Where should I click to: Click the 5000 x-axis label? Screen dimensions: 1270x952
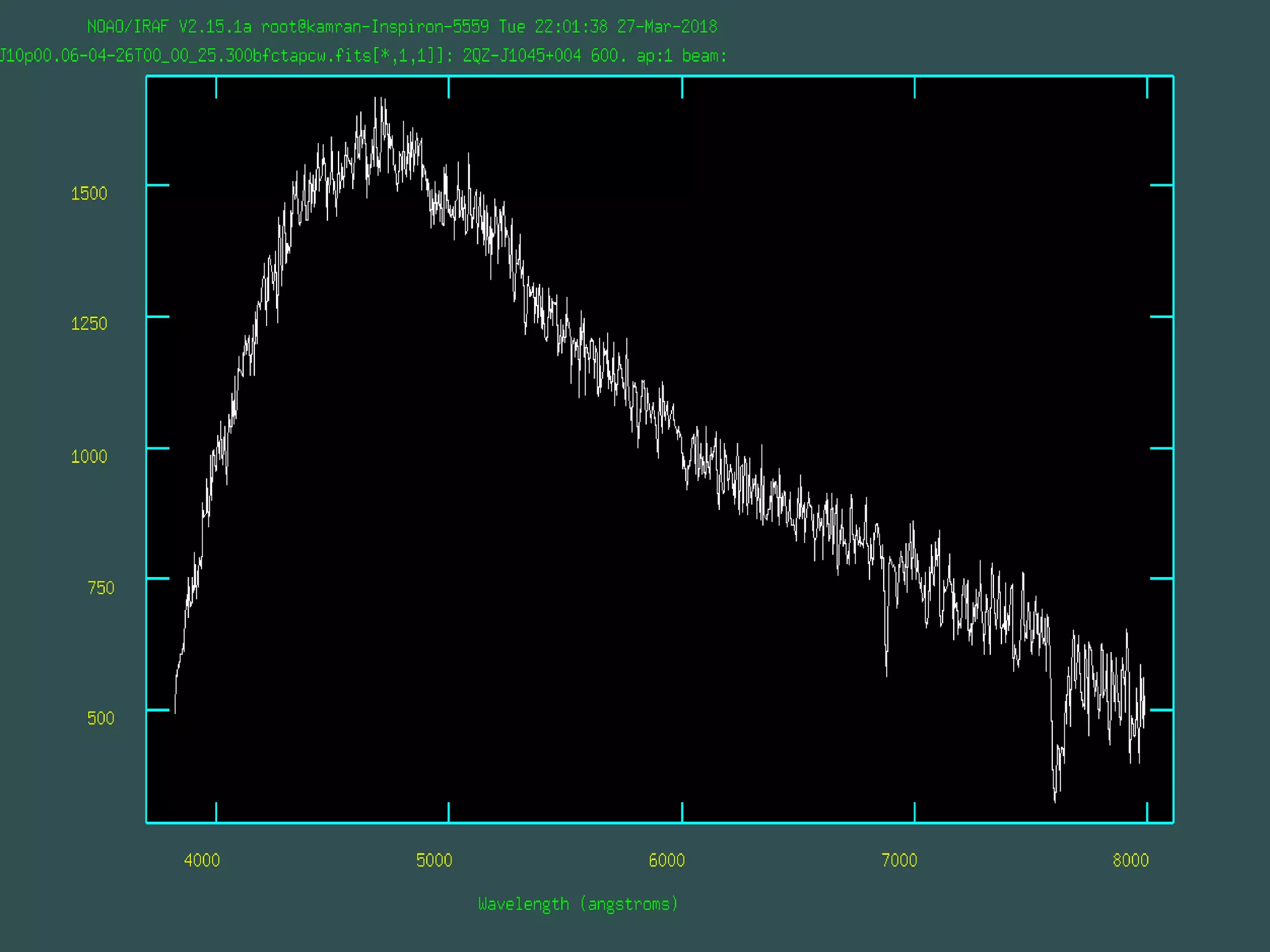click(x=434, y=860)
